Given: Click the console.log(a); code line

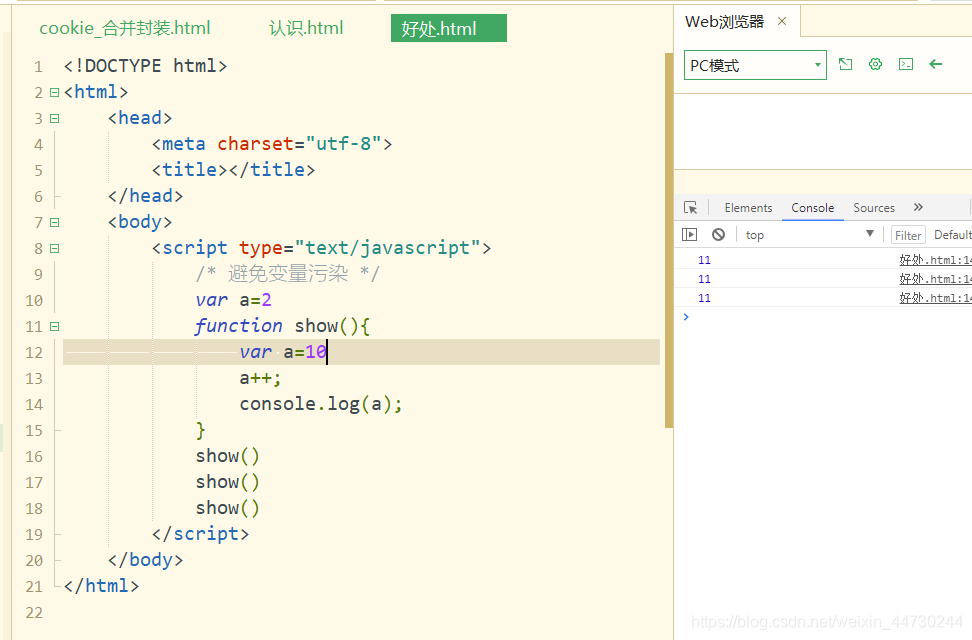Looking at the screenshot, I should tap(320, 404).
